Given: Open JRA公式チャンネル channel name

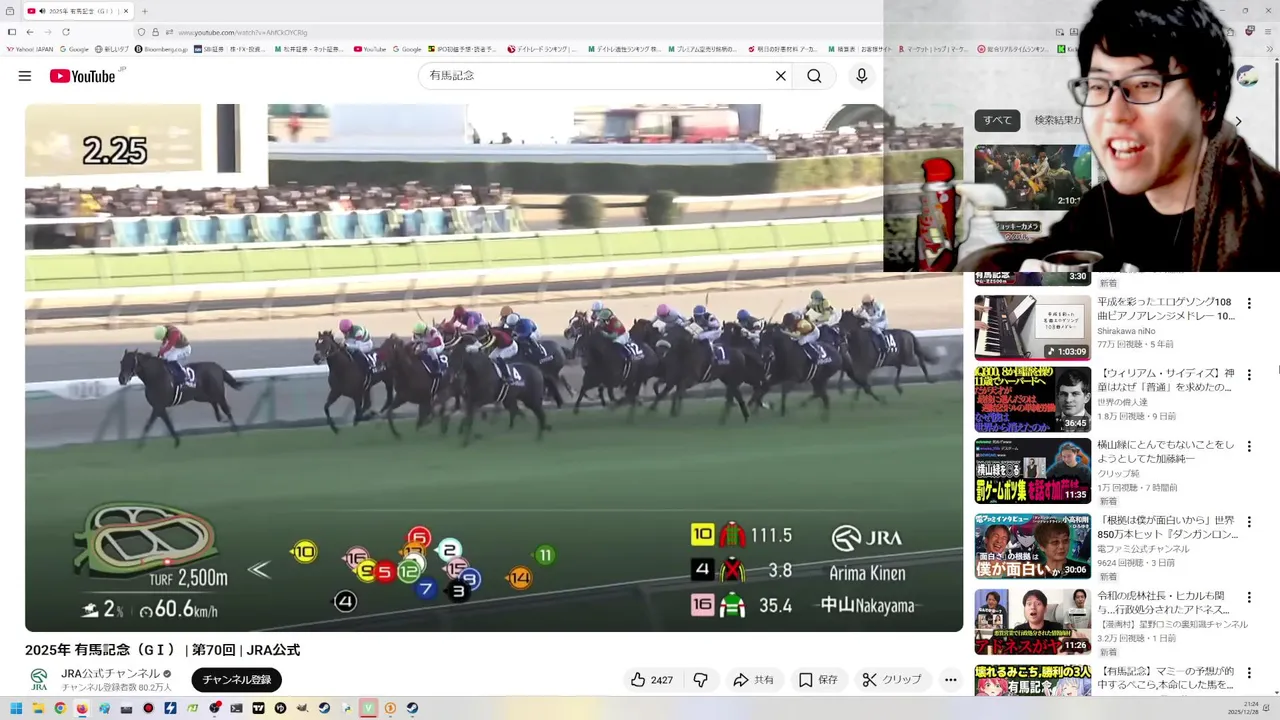Looking at the screenshot, I should [x=110, y=674].
